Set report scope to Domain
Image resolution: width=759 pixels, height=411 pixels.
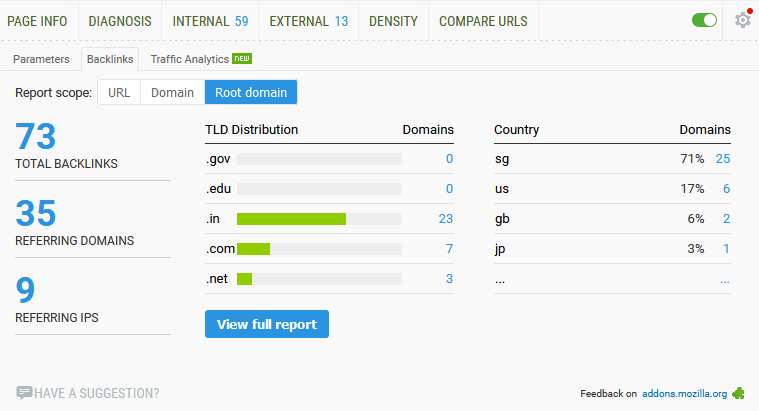point(172,92)
